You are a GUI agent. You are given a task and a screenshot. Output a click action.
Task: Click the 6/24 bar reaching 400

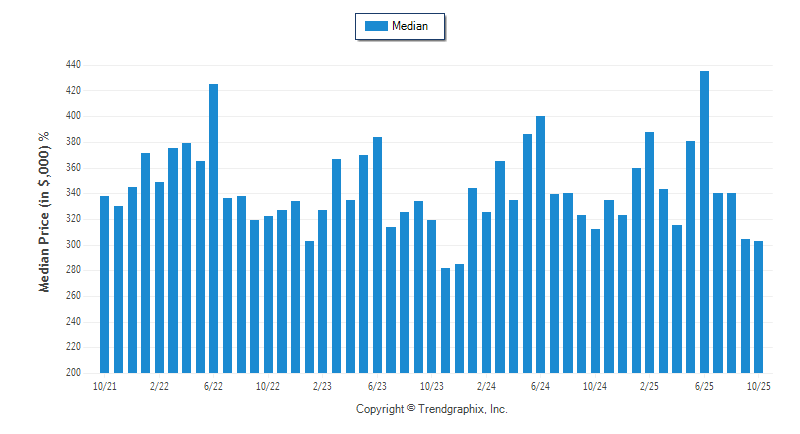(540, 245)
